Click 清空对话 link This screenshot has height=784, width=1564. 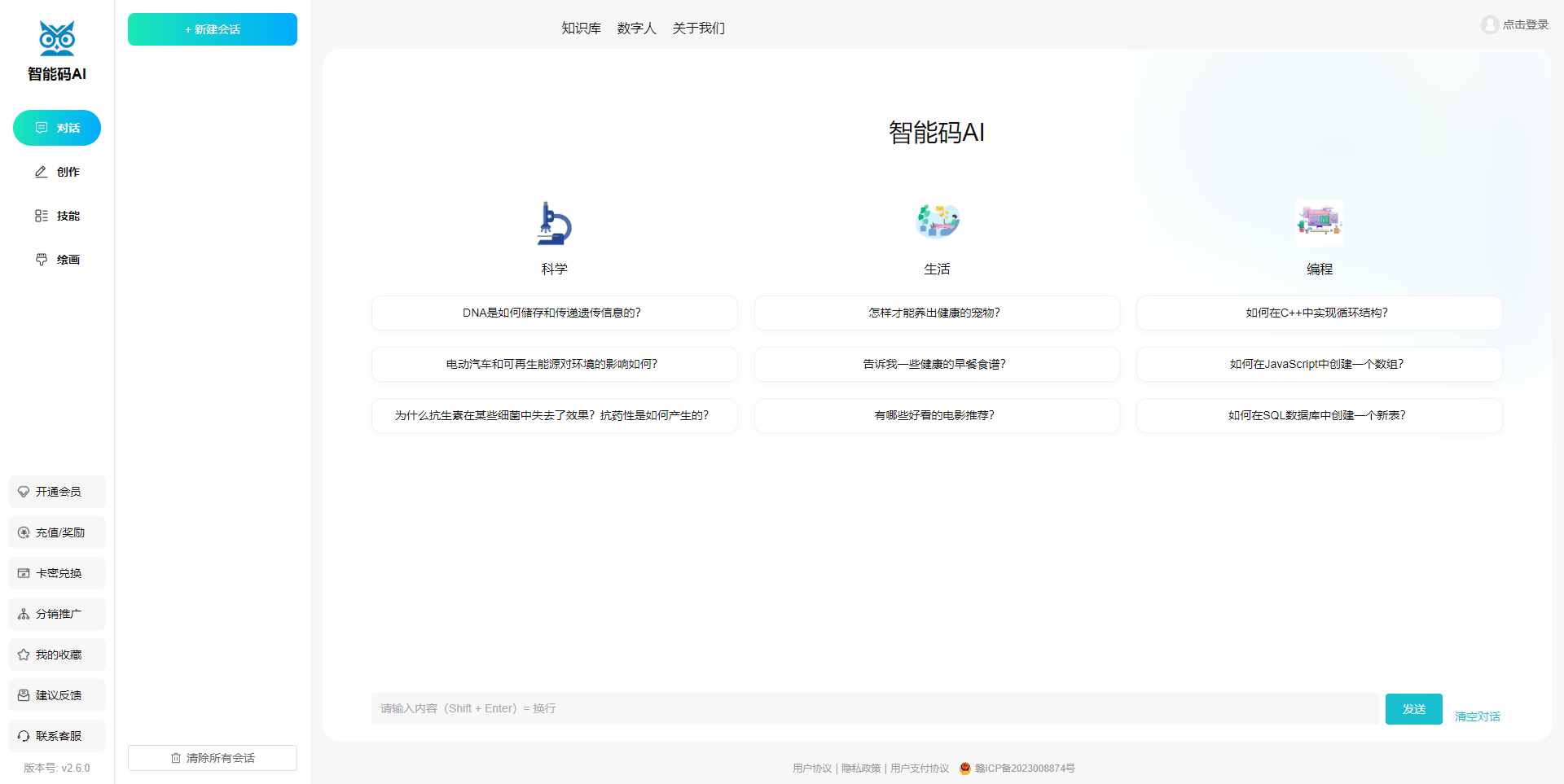(1478, 716)
